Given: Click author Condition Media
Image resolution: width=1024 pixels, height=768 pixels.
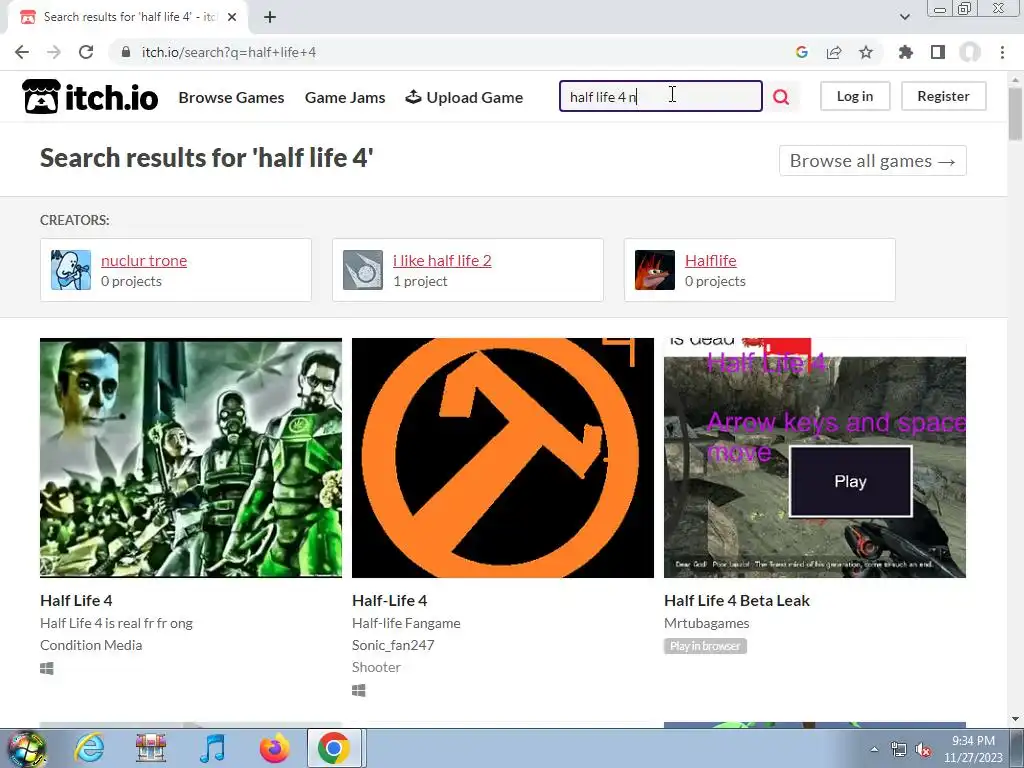Looking at the screenshot, I should [x=91, y=645].
